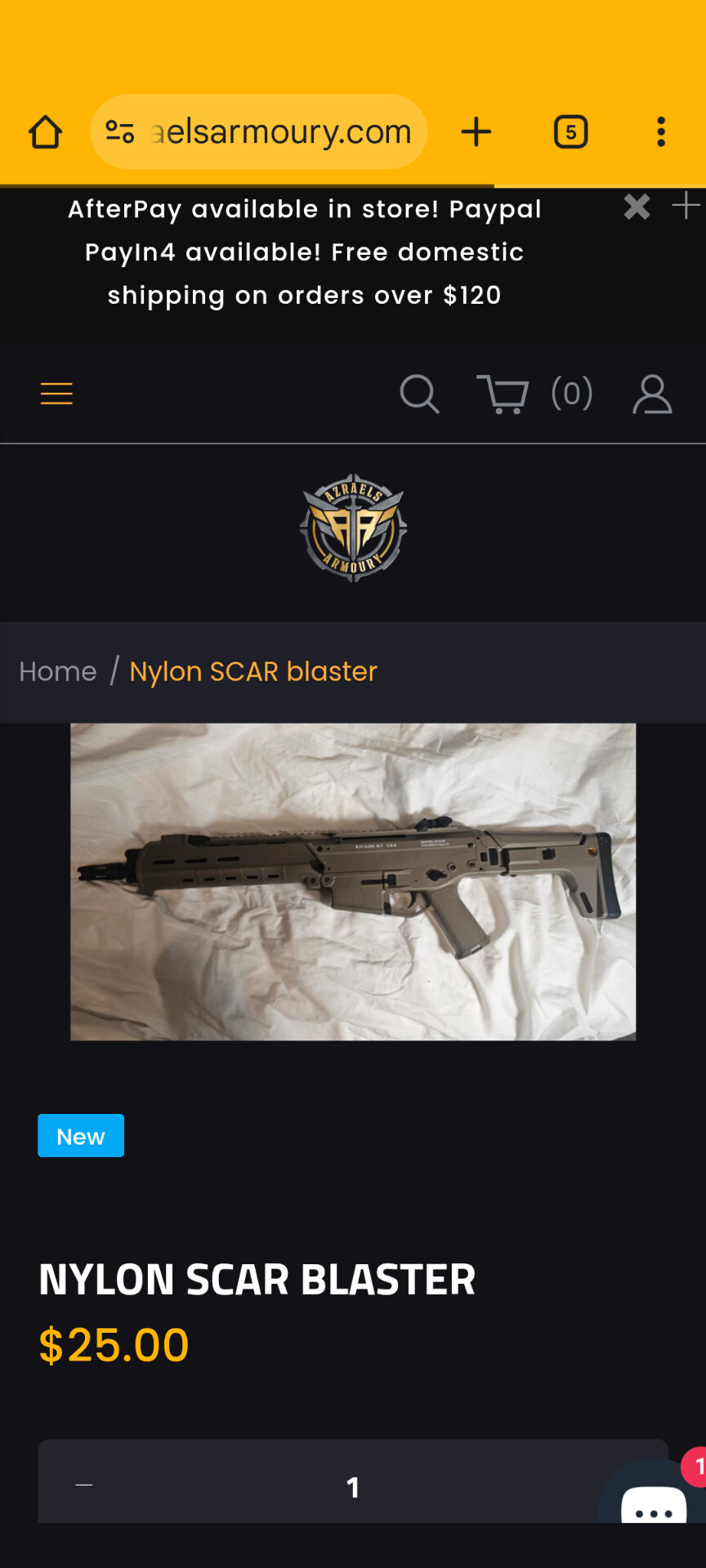Click the Azraels Armoury logo
This screenshot has width=706, height=1568.
[x=353, y=528]
